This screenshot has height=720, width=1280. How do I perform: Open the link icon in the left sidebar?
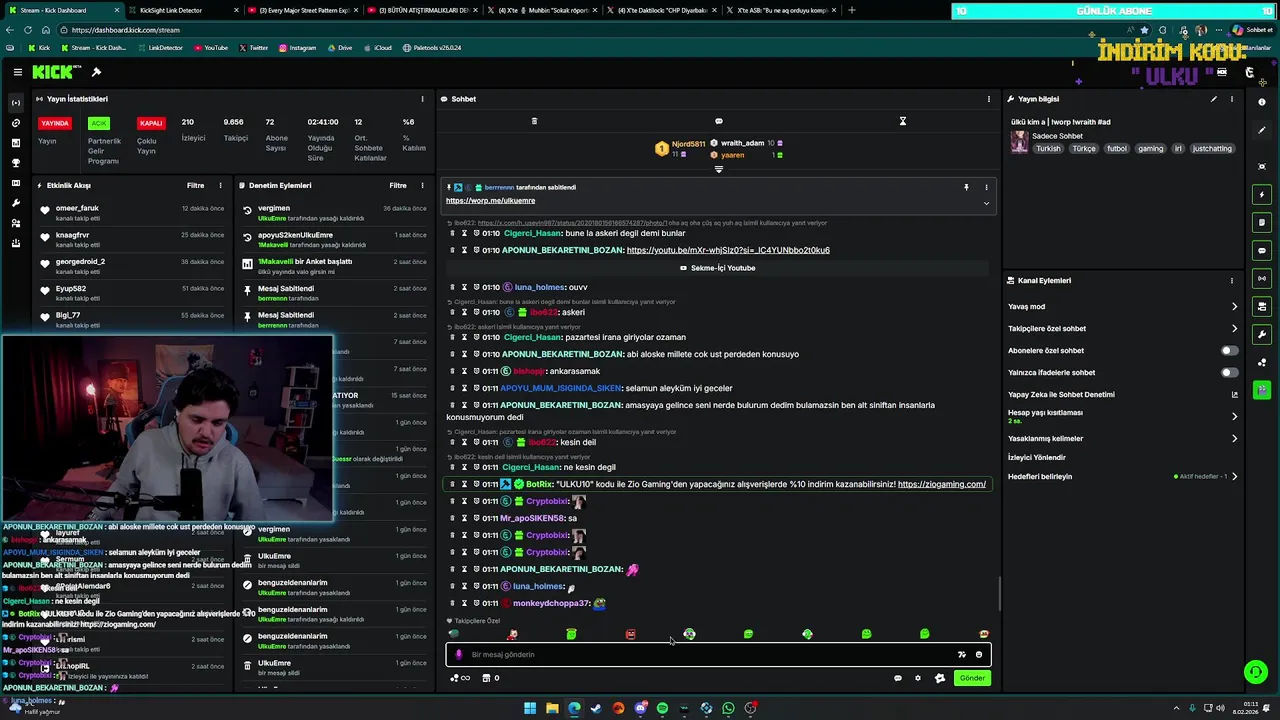coord(15,123)
